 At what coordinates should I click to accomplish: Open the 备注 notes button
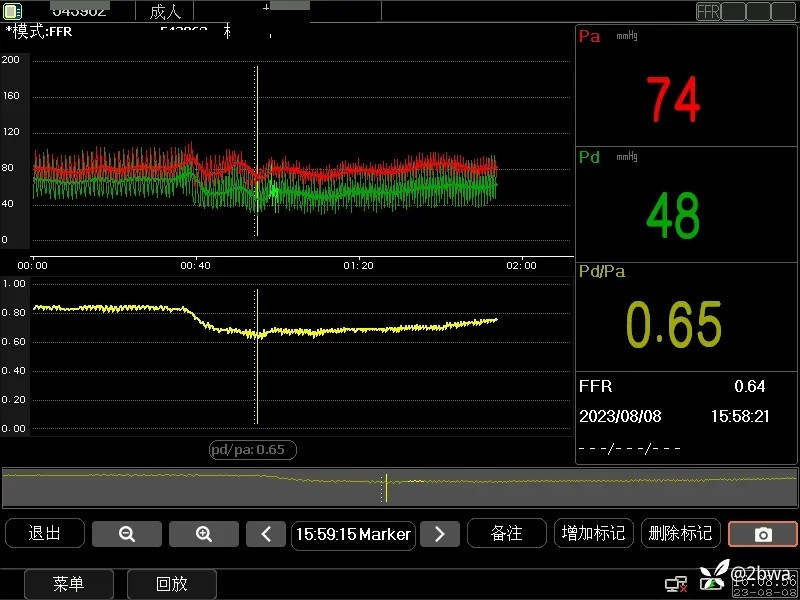click(506, 533)
